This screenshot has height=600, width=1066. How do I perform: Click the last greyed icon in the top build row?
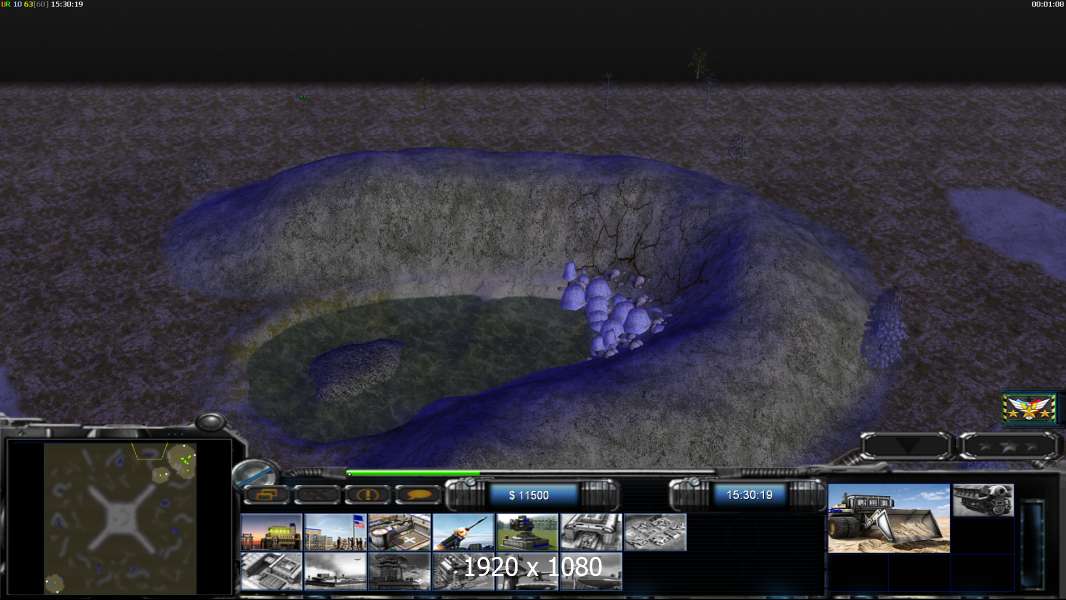click(655, 532)
